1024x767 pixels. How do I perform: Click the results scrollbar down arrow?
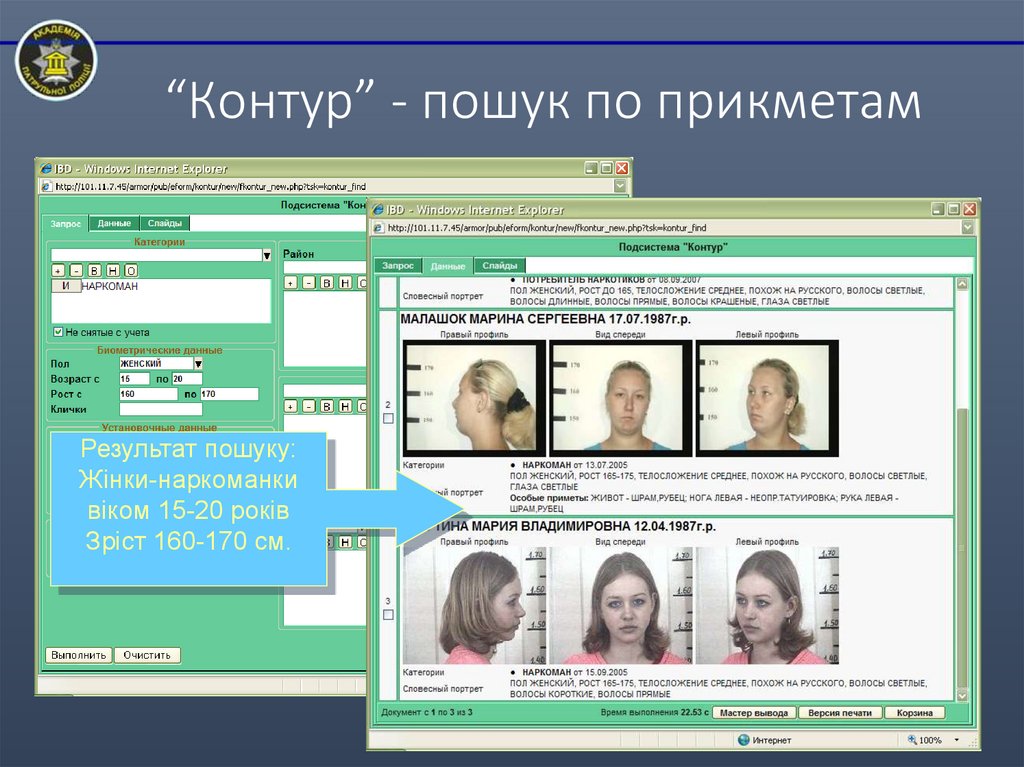(x=962, y=696)
